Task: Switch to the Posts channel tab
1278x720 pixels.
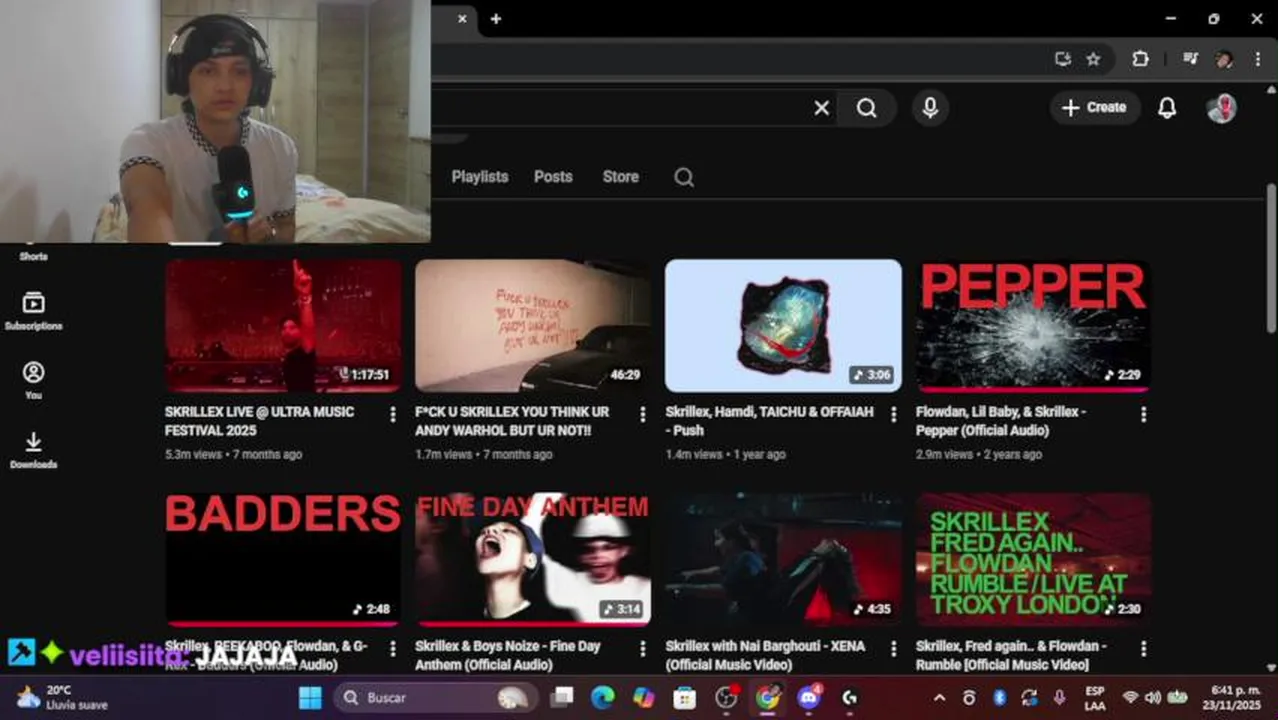Action: click(x=553, y=177)
